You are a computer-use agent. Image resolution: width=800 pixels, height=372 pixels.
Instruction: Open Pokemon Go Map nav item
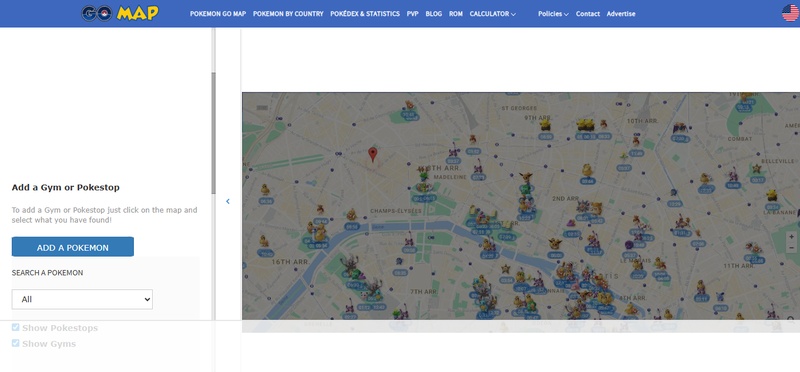coord(218,14)
